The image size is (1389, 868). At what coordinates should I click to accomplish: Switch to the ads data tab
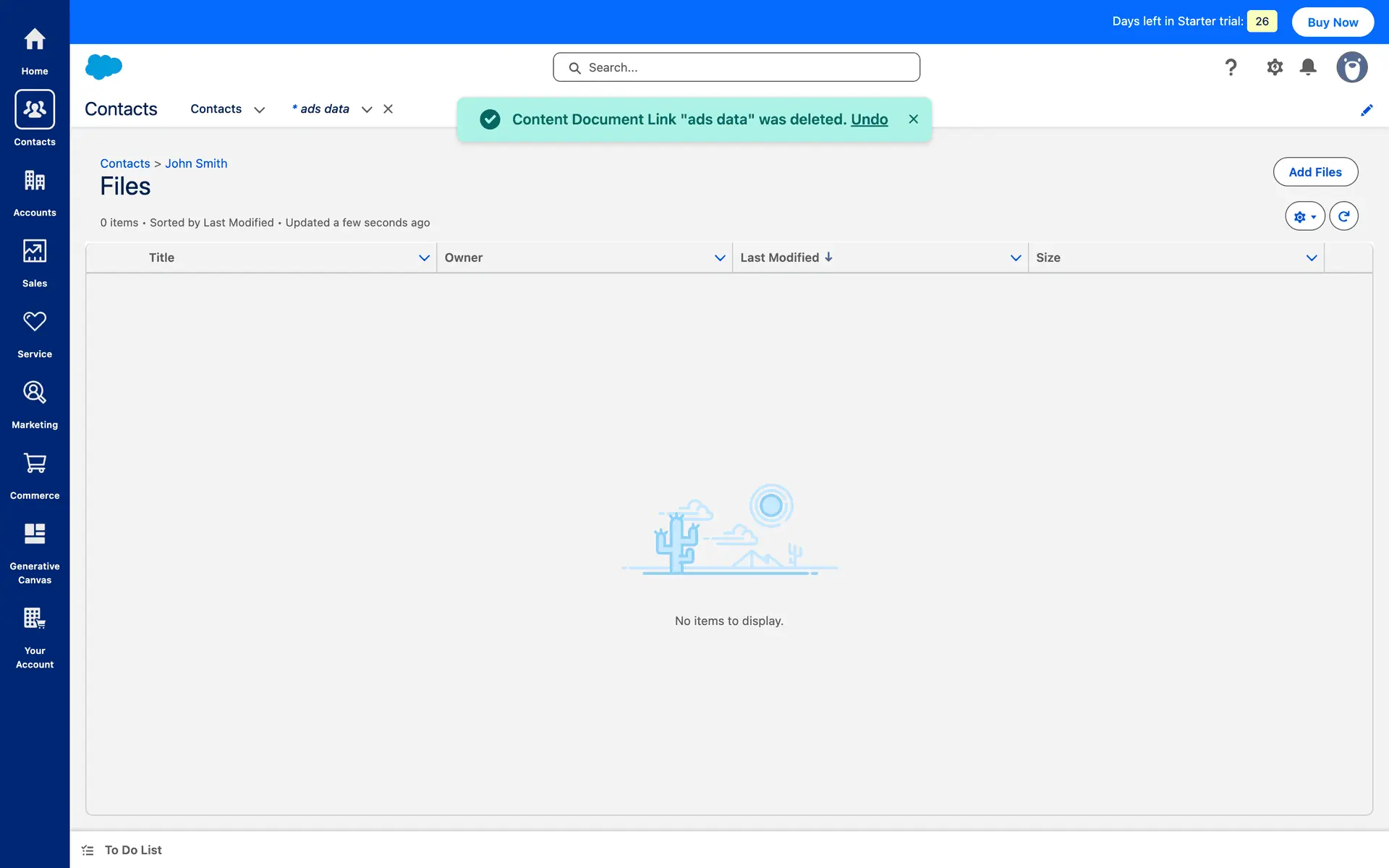(x=324, y=109)
